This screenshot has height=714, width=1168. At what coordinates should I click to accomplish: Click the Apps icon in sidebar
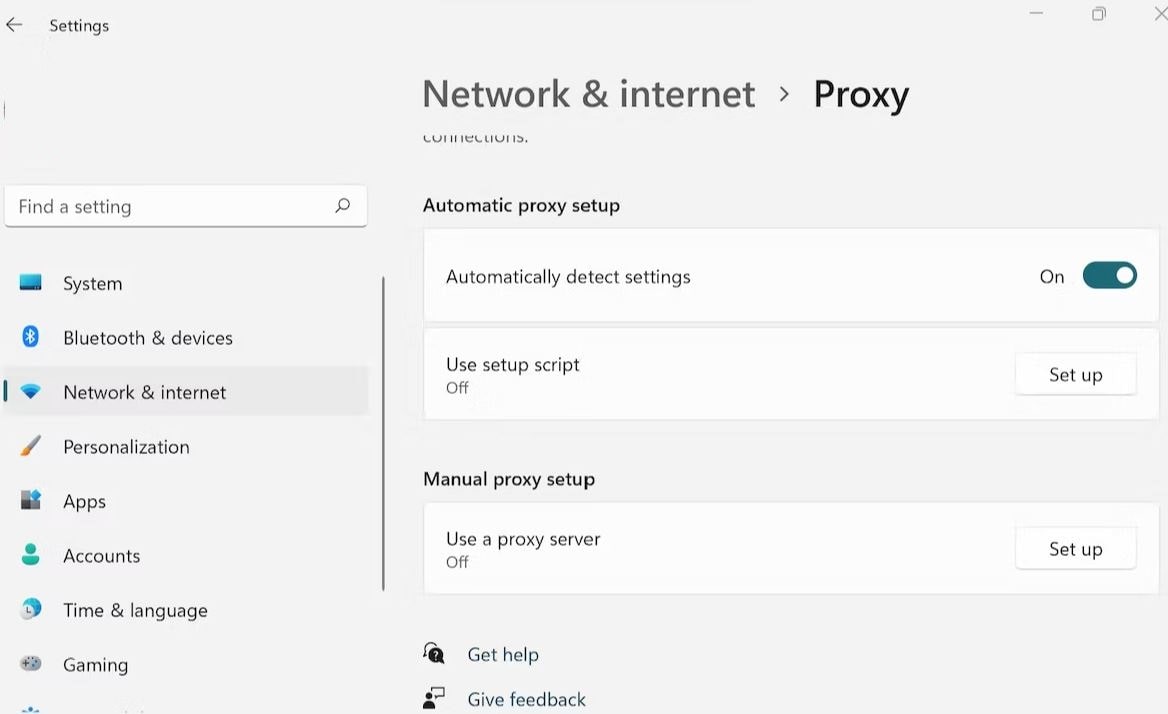tap(31, 500)
